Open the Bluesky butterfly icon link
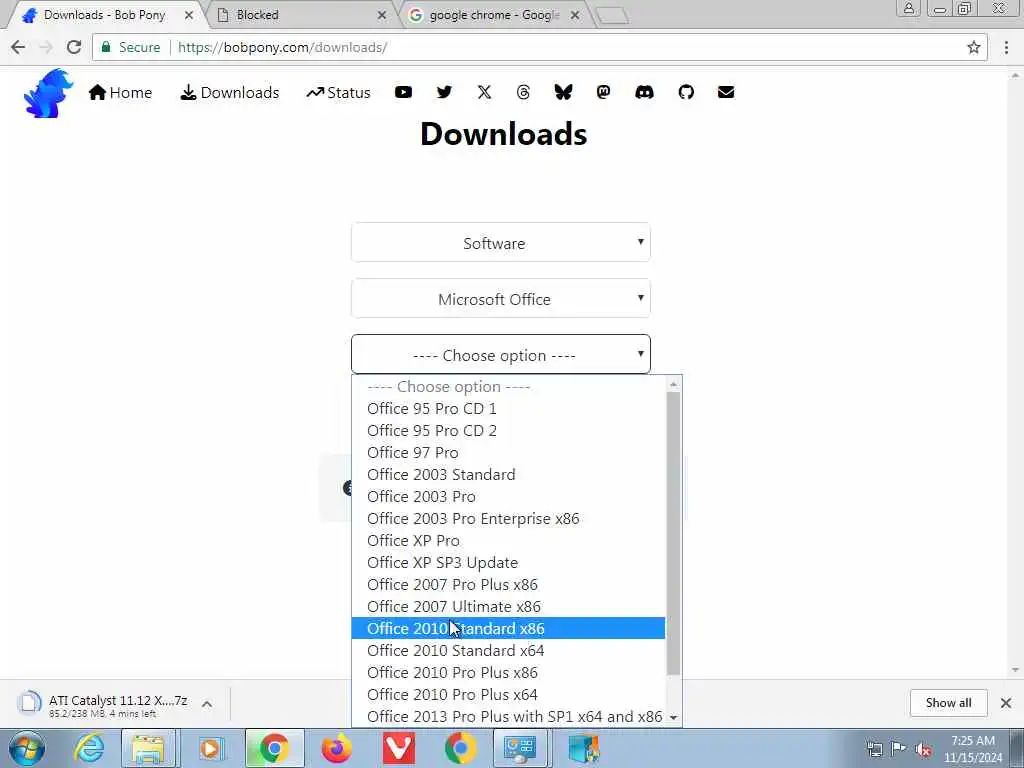 point(563,92)
